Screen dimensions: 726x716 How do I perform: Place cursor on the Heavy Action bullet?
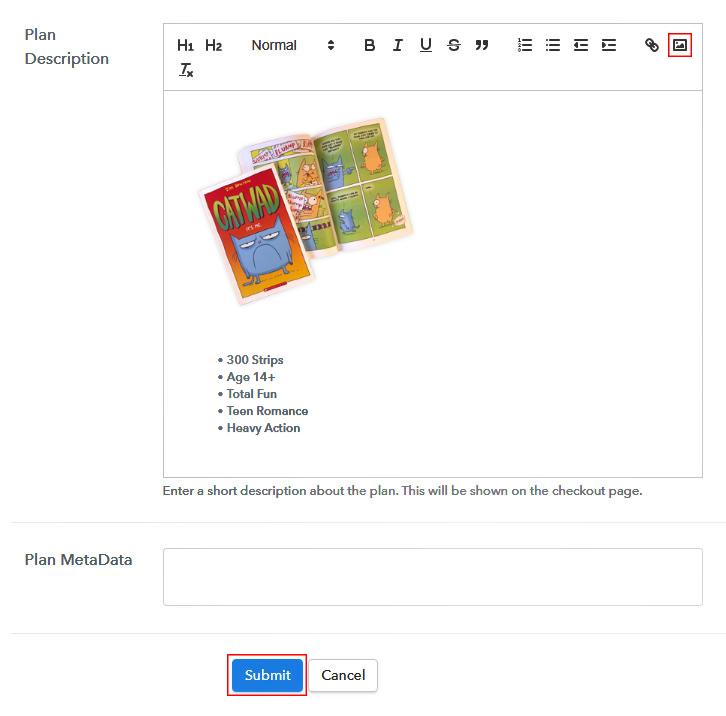click(x=263, y=428)
